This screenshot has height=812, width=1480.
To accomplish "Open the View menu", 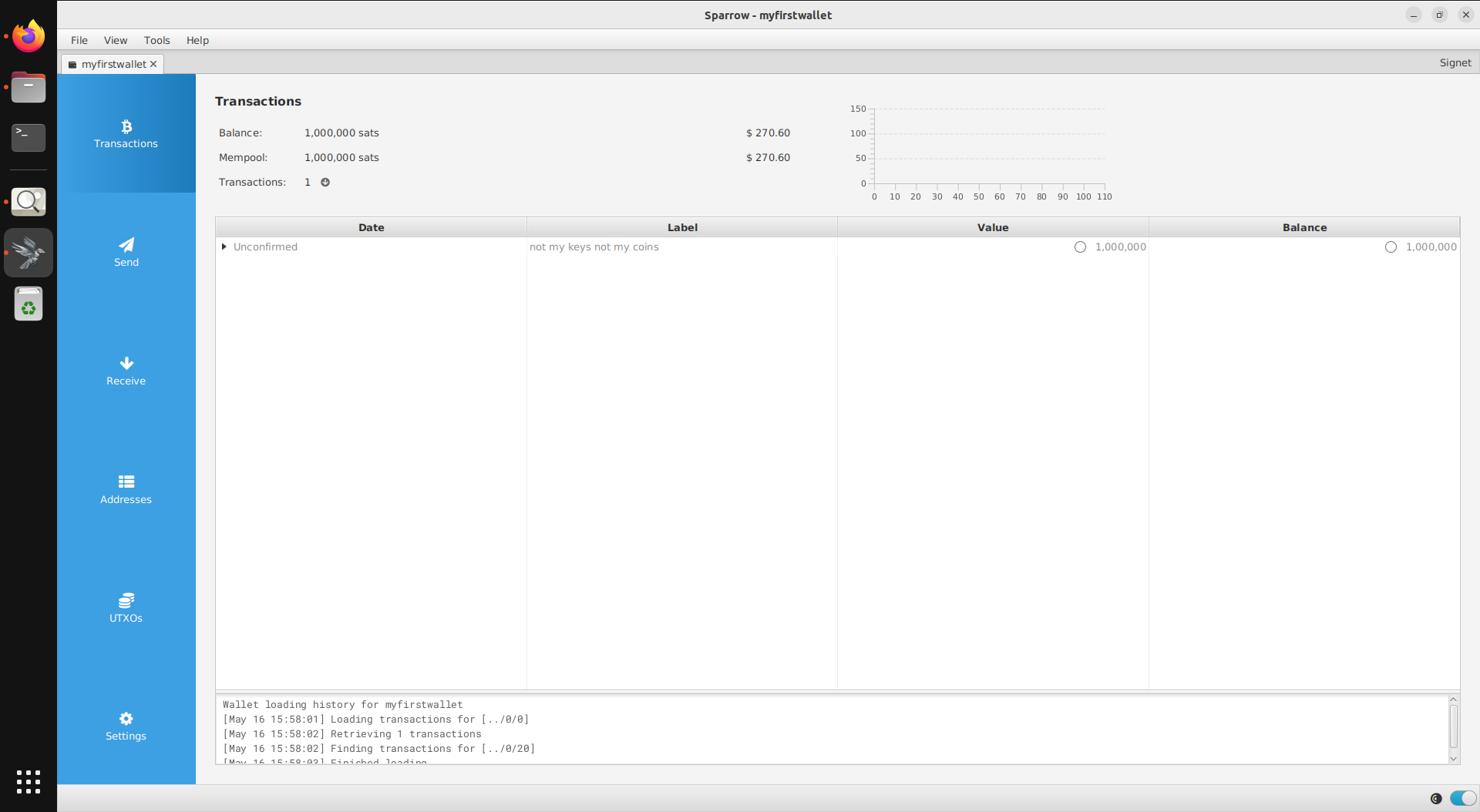I will (x=116, y=40).
